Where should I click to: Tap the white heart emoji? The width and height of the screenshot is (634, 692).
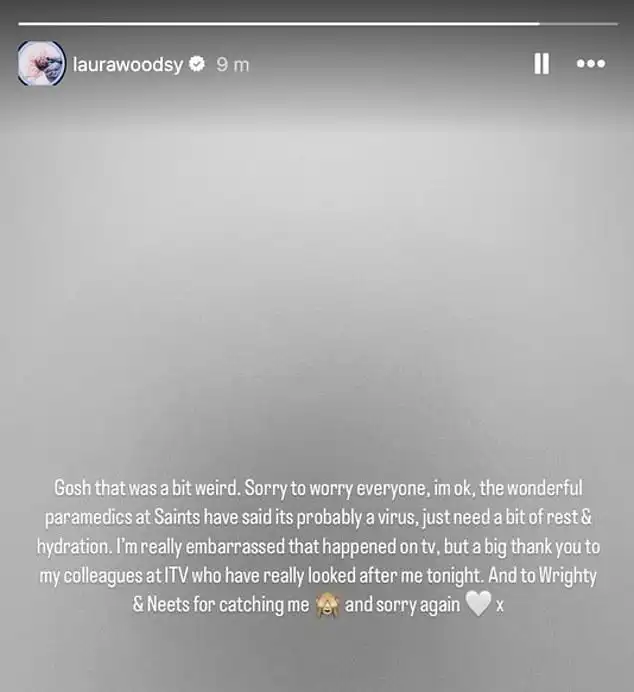[x=479, y=604]
